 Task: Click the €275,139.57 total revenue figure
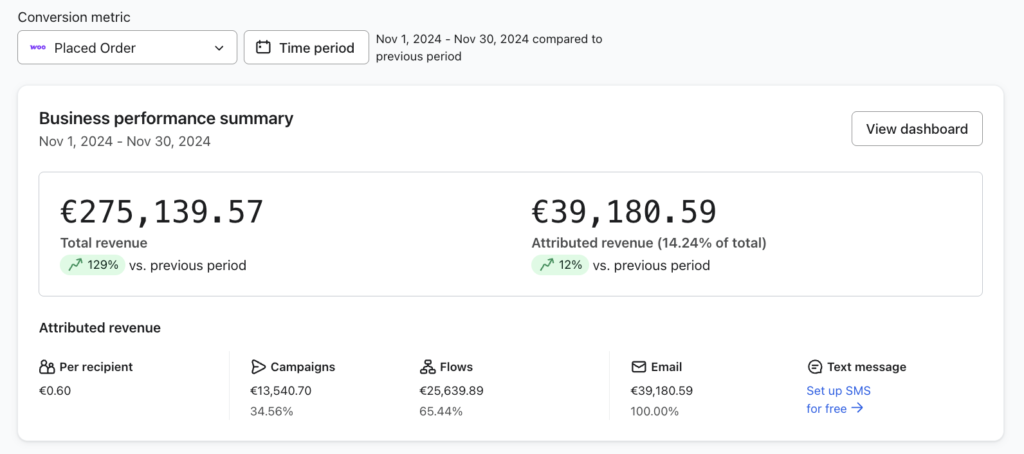click(x=162, y=212)
